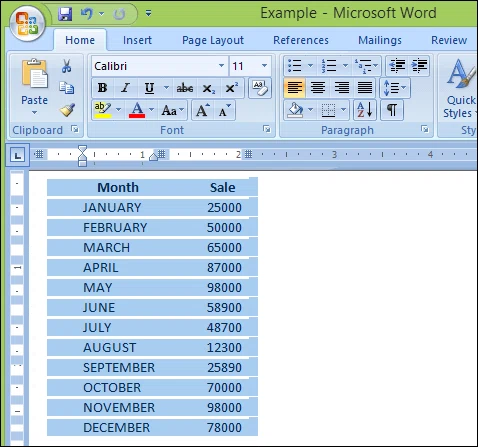The image size is (478, 447).
Task: Toggle Italic formatting
Action: [x=125, y=88]
